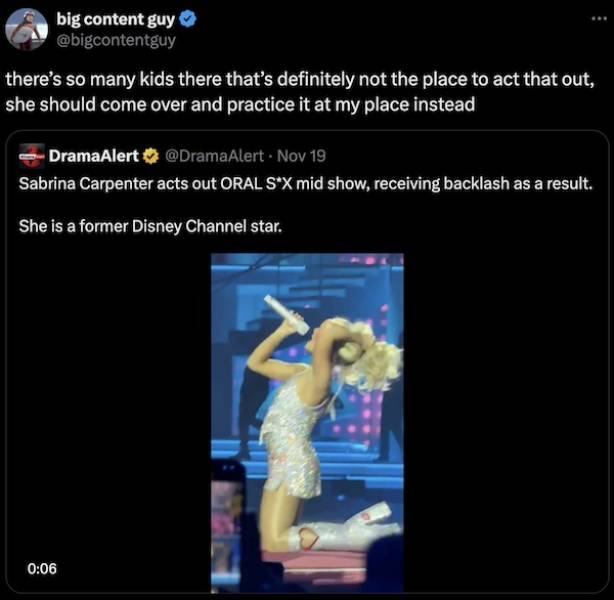Click the microphone in the video frame

click(287, 314)
